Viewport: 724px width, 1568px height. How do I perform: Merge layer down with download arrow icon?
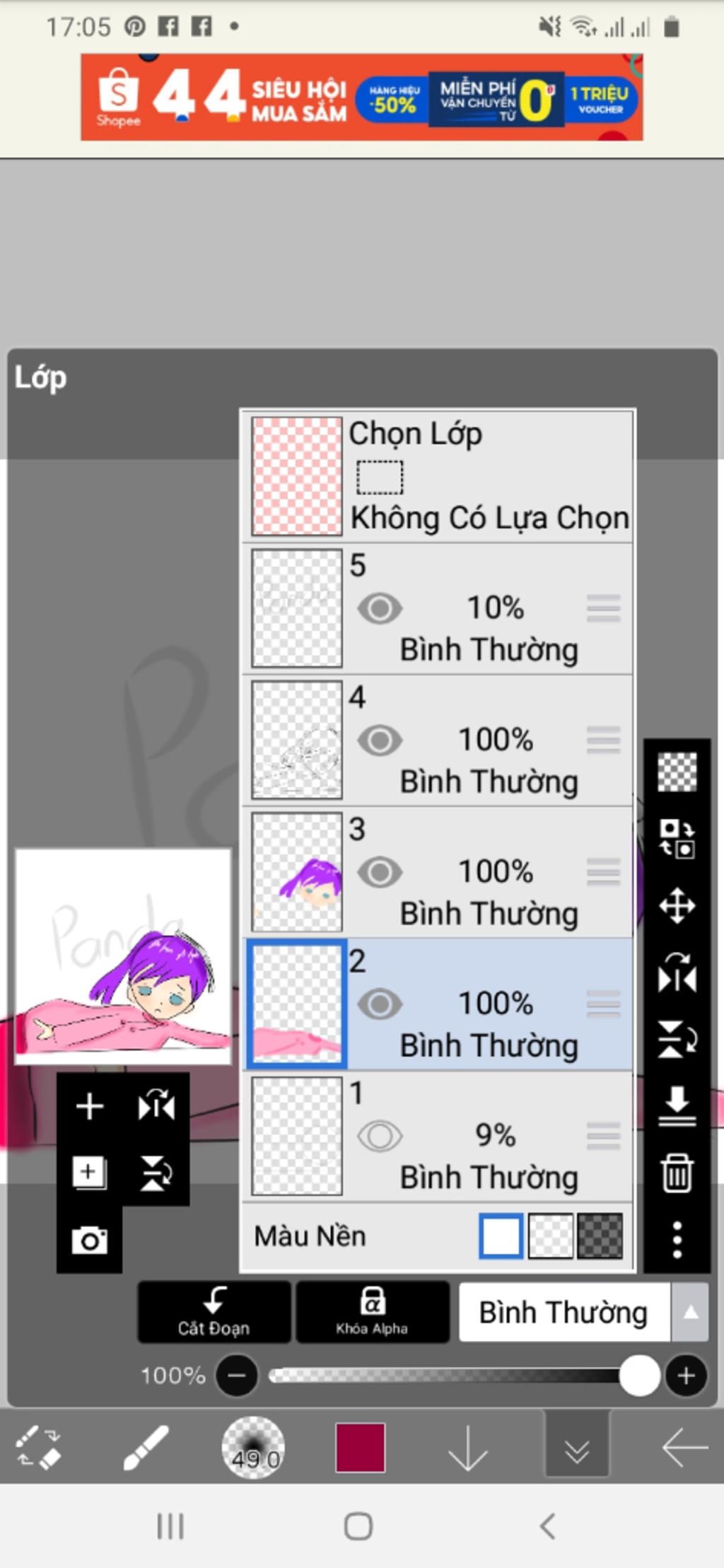(677, 1106)
